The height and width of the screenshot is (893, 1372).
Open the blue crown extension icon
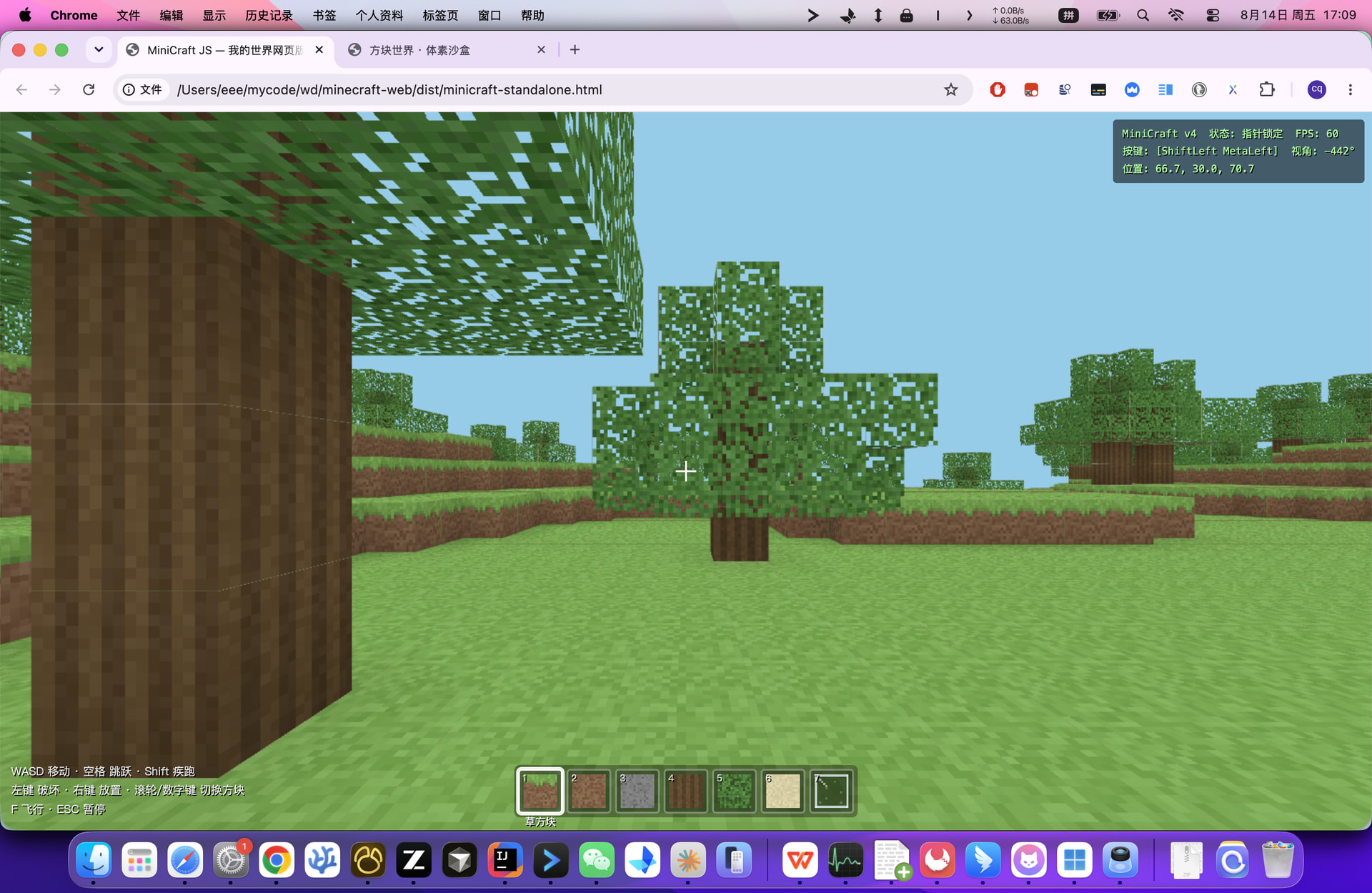1132,89
